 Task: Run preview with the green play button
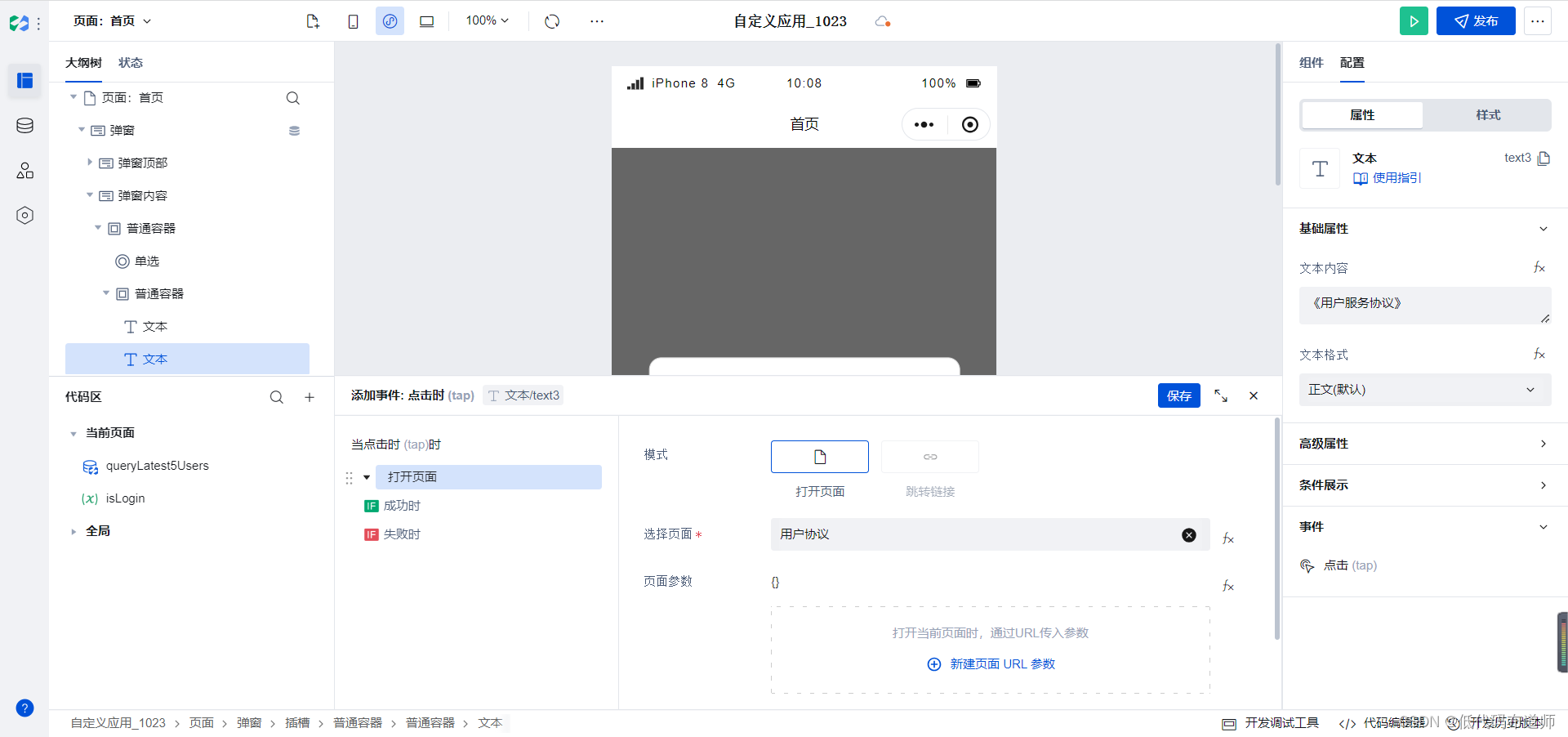(x=1414, y=21)
